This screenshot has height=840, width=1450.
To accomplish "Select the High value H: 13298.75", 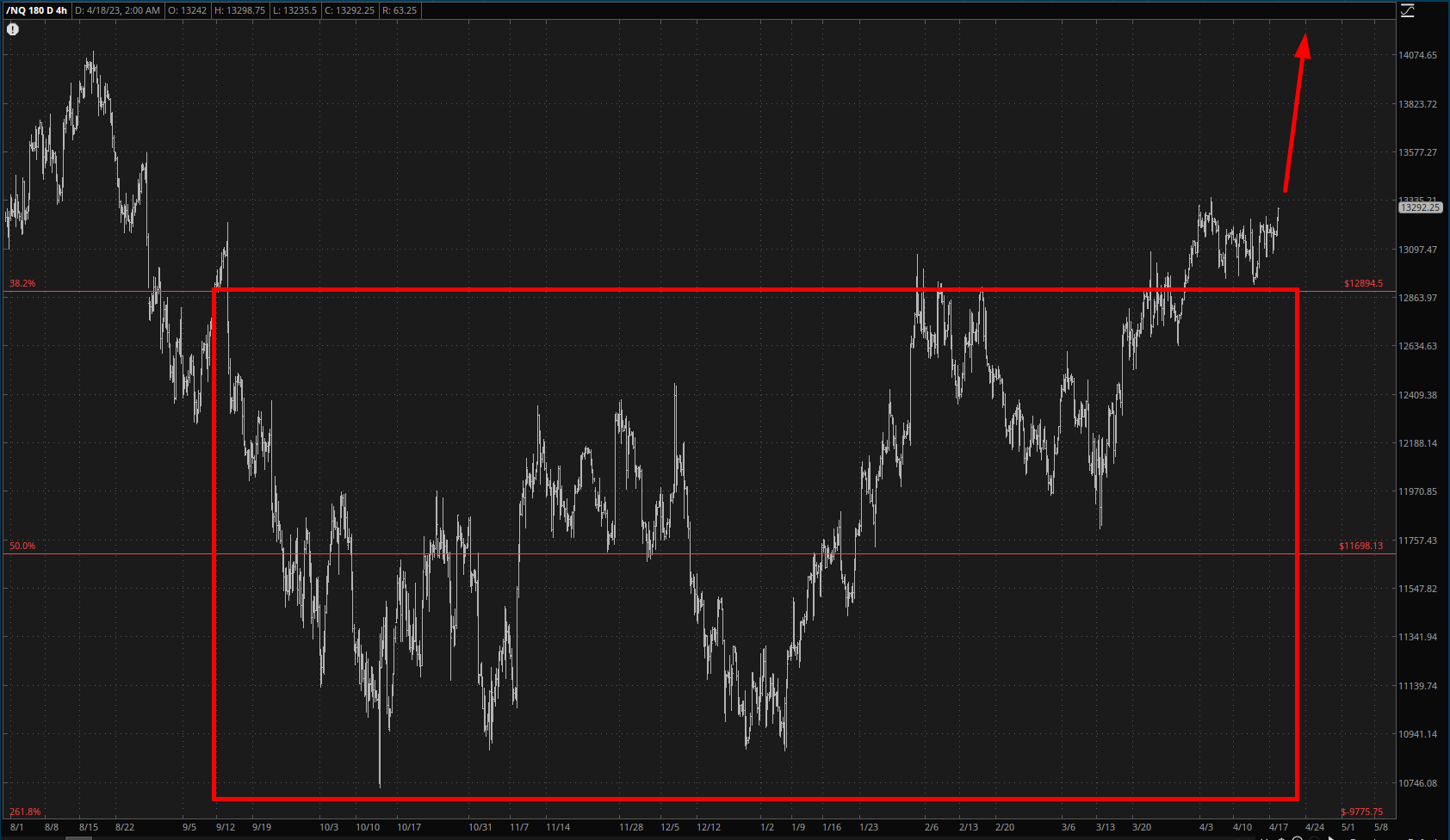I will click(x=239, y=10).
